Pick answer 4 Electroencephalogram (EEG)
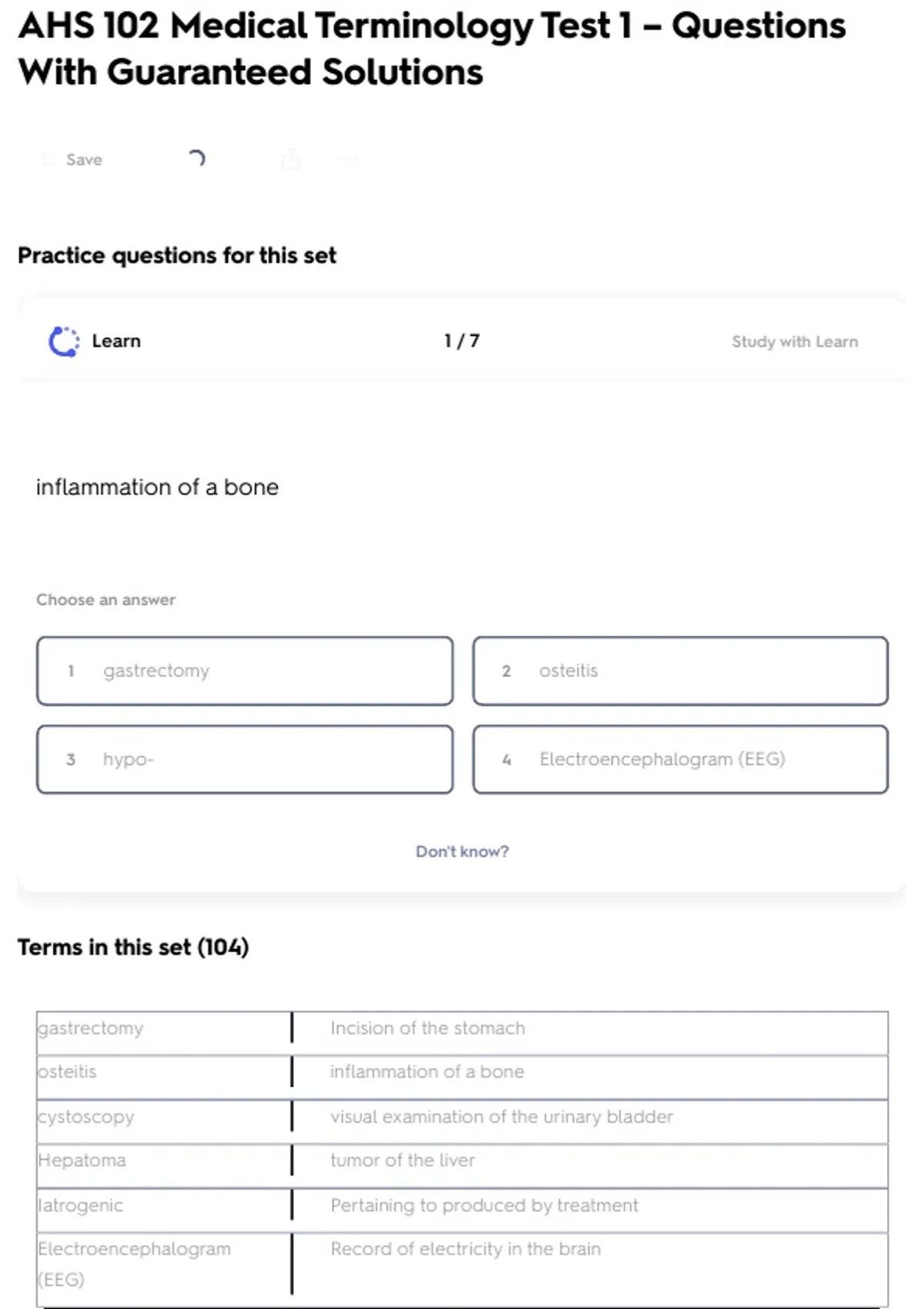The width and height of the screenshot is (924, 1309). pyautogui.click(x=680, y=759)
